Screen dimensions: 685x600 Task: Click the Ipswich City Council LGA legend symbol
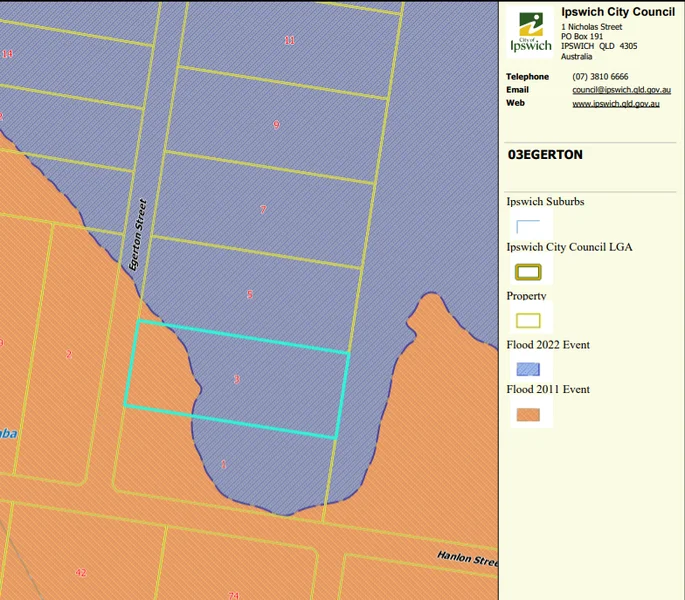pos(527,271)
